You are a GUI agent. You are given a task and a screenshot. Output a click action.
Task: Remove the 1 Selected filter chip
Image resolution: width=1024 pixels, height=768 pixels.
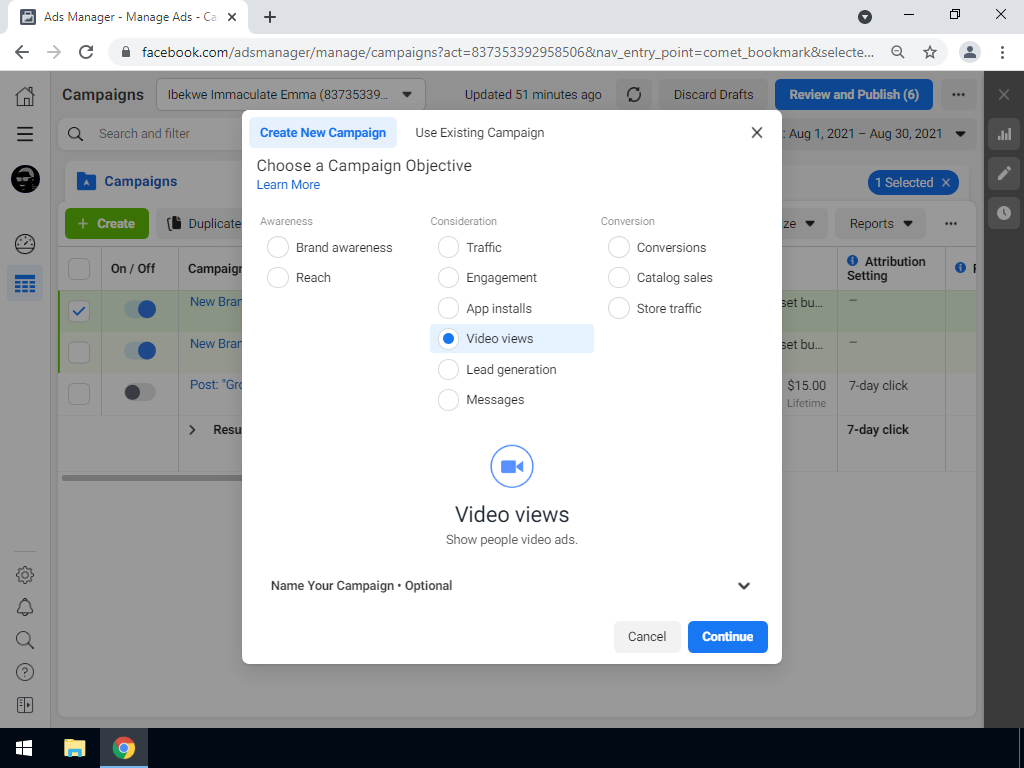point(946,182)
